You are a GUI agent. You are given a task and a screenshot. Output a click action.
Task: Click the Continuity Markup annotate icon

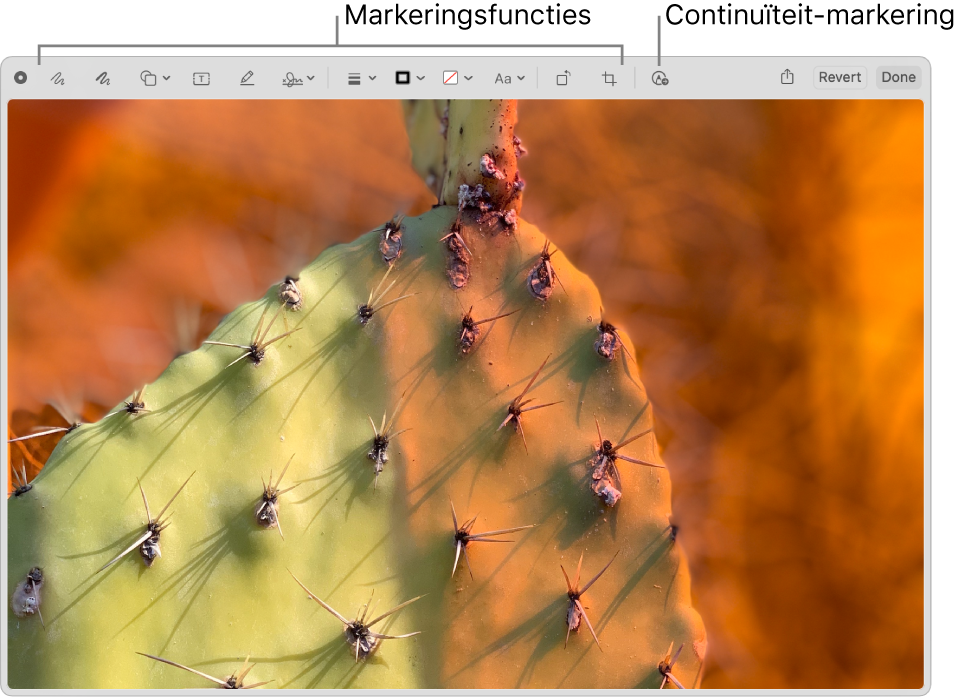[x=660, y=78]
